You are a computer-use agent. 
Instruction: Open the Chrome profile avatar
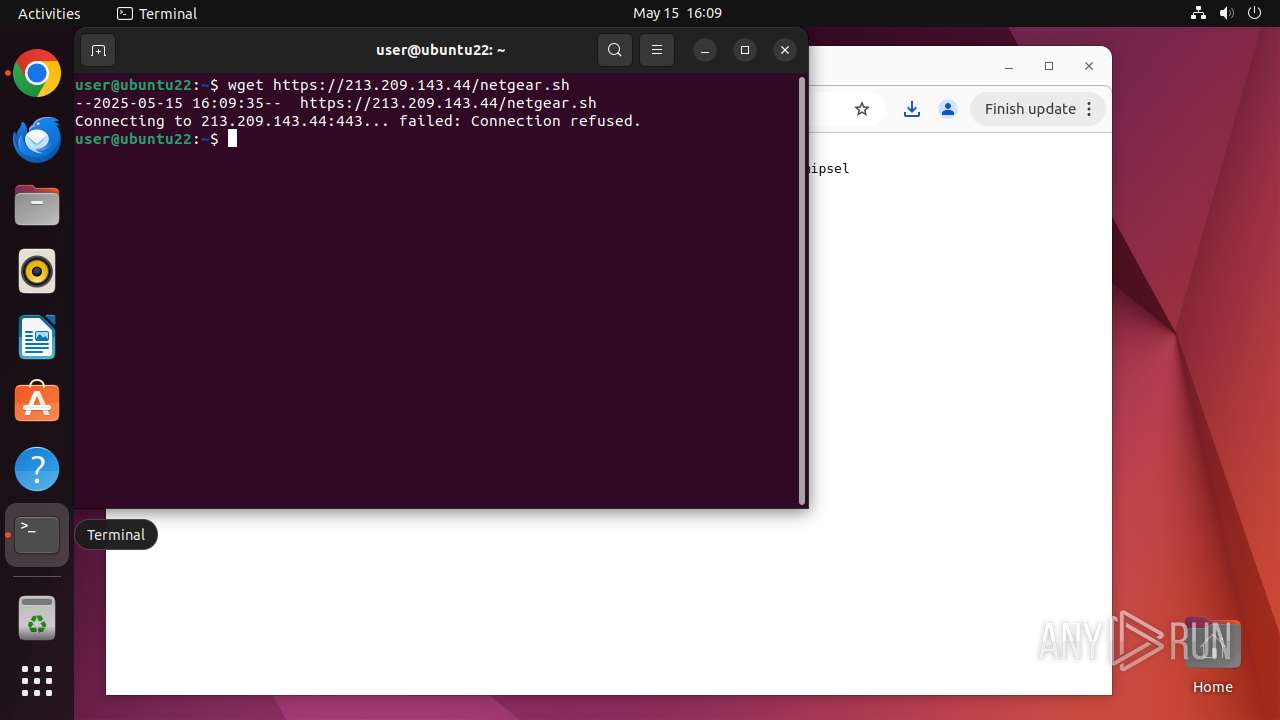948,109
